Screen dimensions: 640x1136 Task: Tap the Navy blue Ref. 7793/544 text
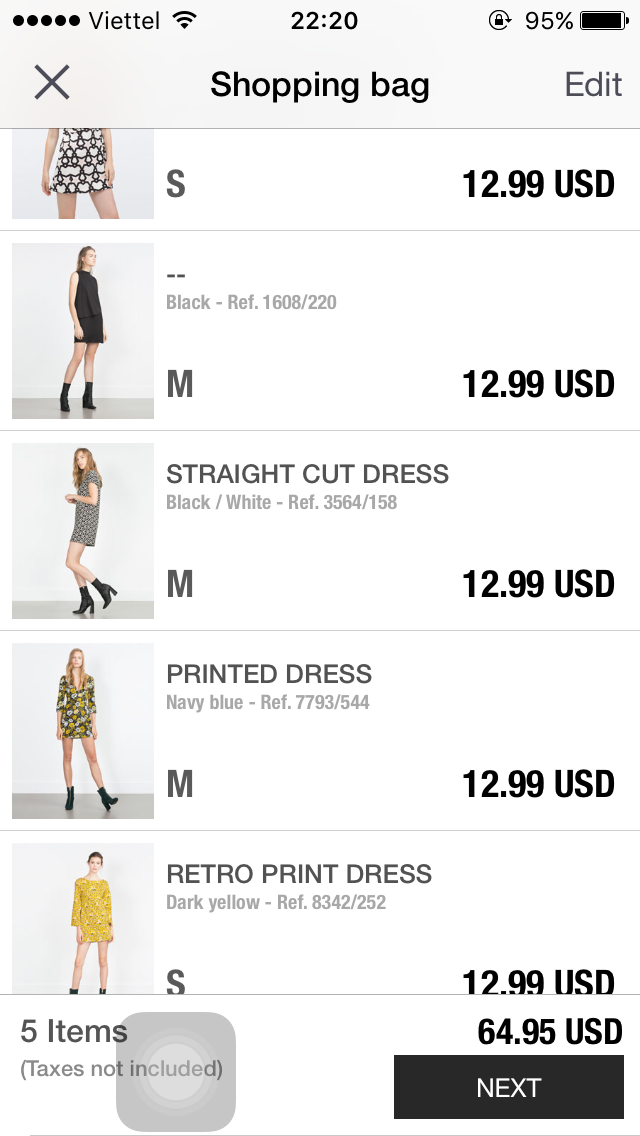tap(267, 702)
